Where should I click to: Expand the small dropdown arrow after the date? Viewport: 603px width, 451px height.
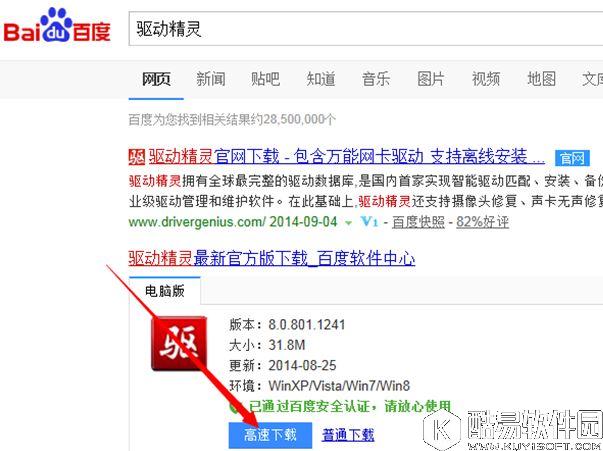(x=348, y=223)
